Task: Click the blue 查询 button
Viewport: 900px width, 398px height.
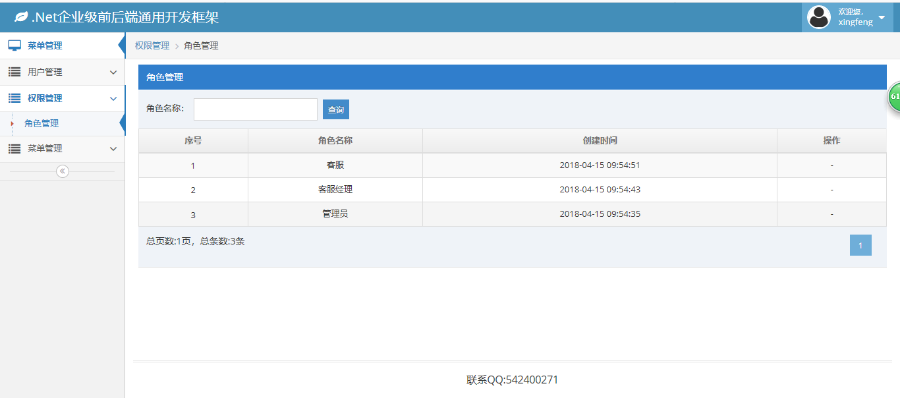Action: [336, 109]
